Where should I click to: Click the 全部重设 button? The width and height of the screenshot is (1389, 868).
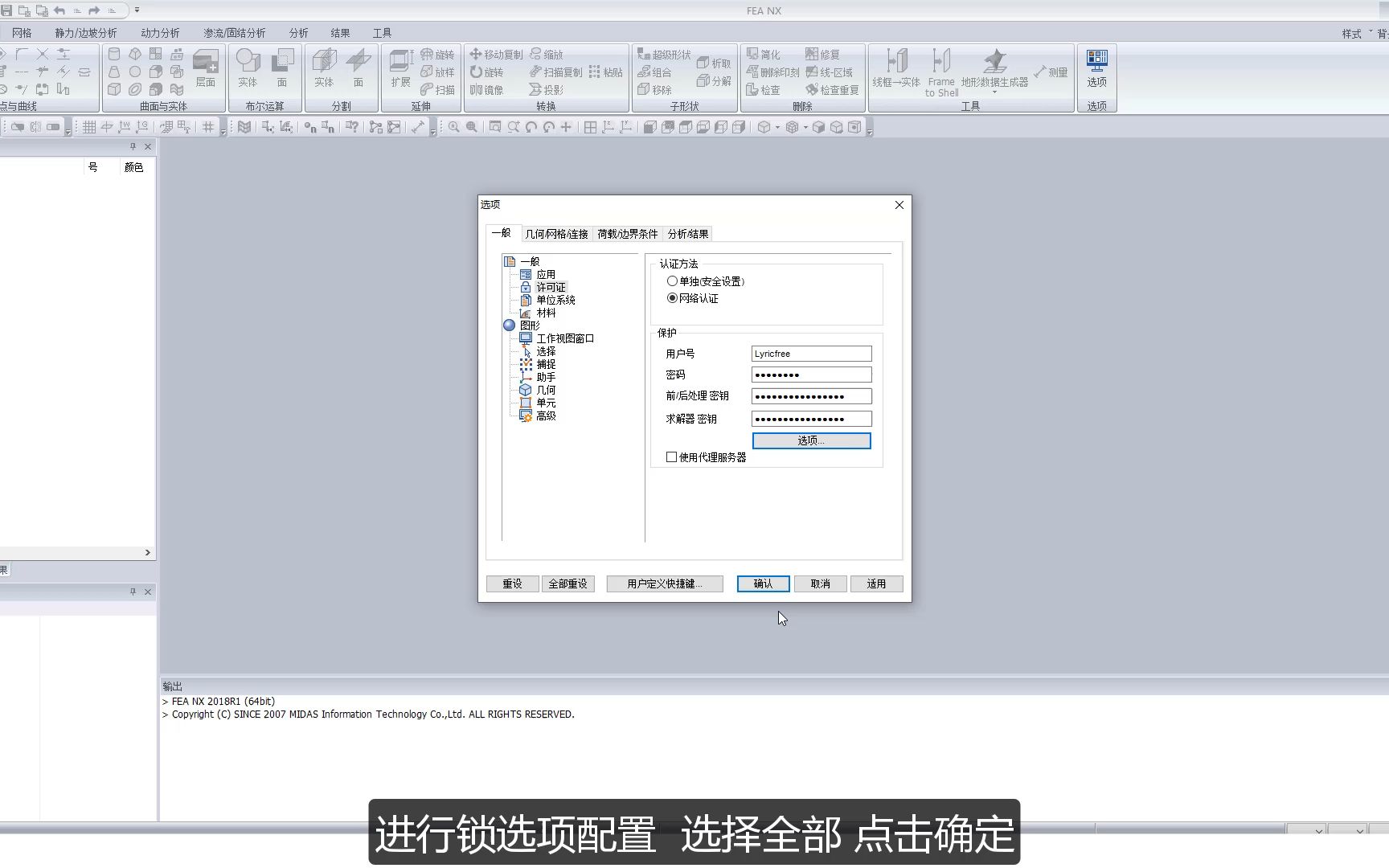point(568,583)
